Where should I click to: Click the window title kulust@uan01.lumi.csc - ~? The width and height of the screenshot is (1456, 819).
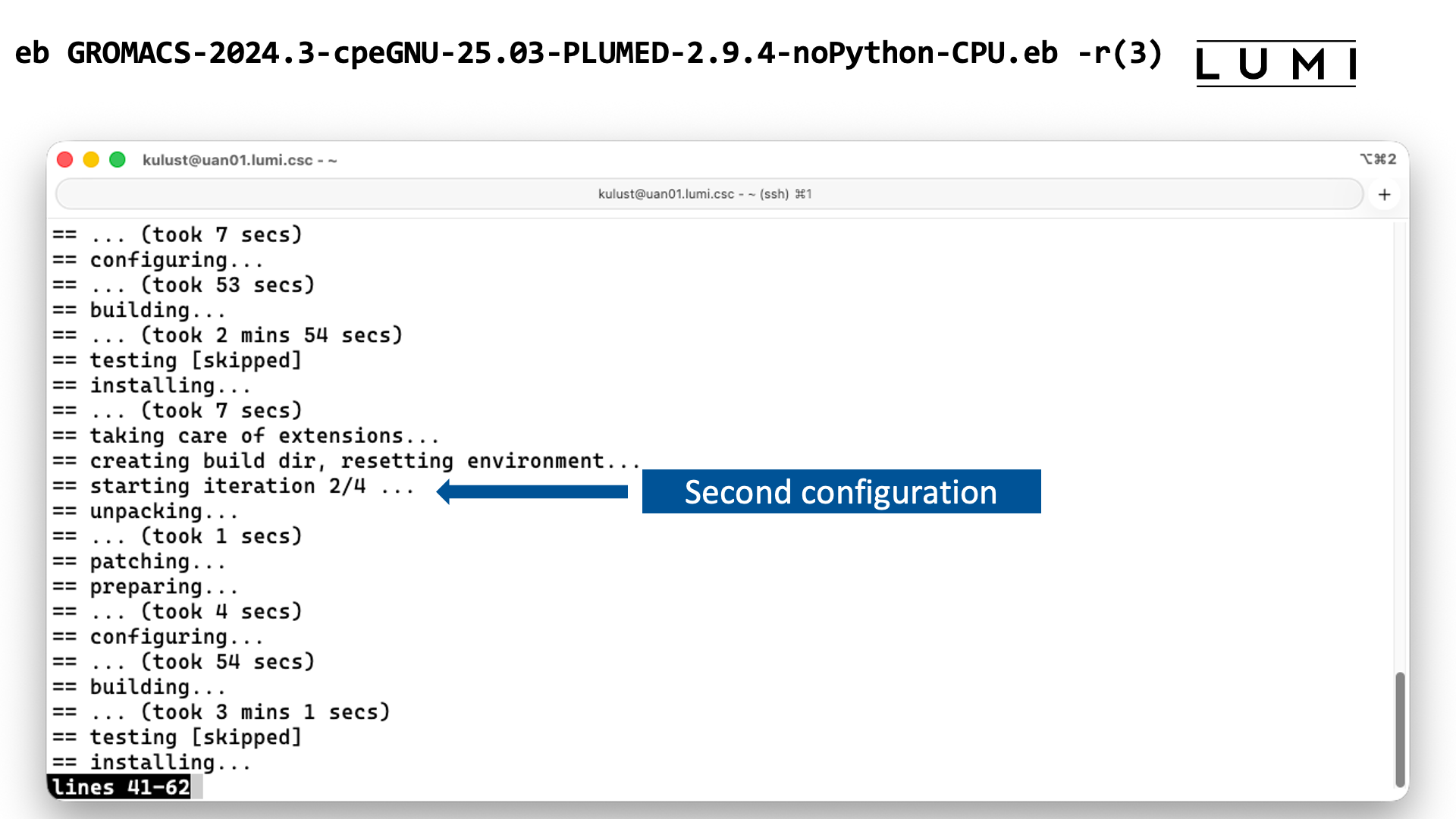[240, 160]
